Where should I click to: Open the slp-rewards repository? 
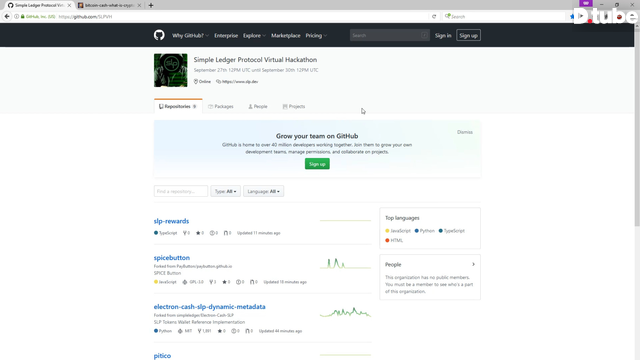[x=171, y=221]
